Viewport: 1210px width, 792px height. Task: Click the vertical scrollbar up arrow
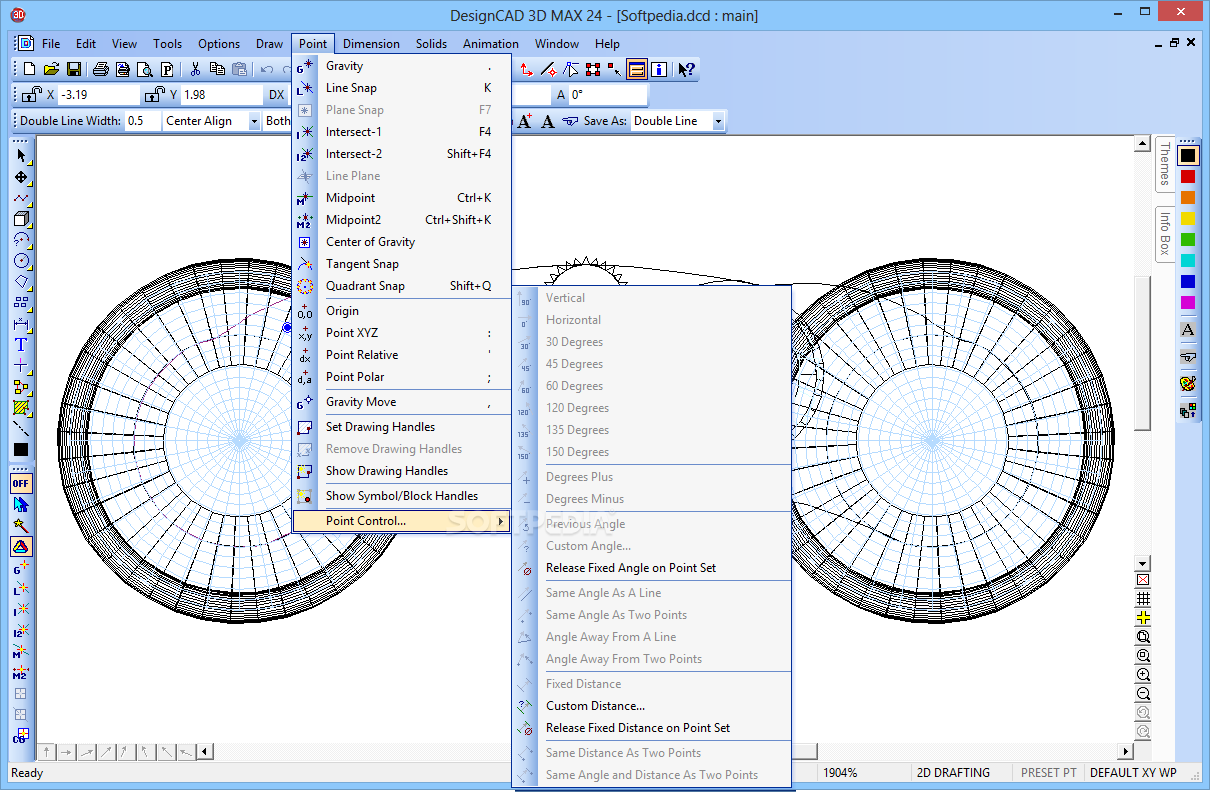tap(1143, 144)
